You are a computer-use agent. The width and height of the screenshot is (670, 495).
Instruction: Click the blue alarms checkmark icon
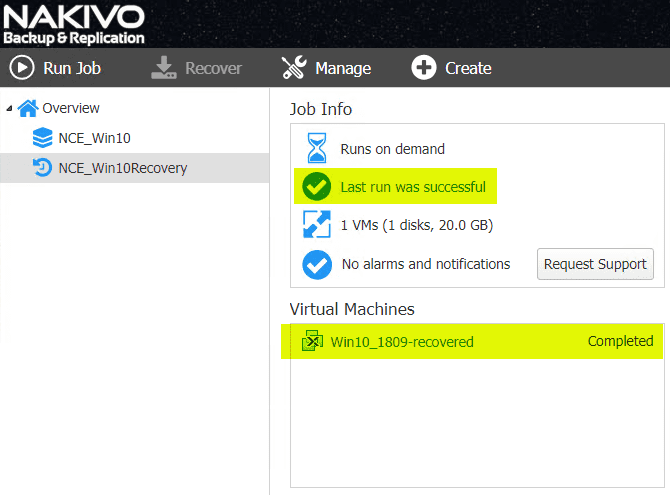tap(316, 264)
